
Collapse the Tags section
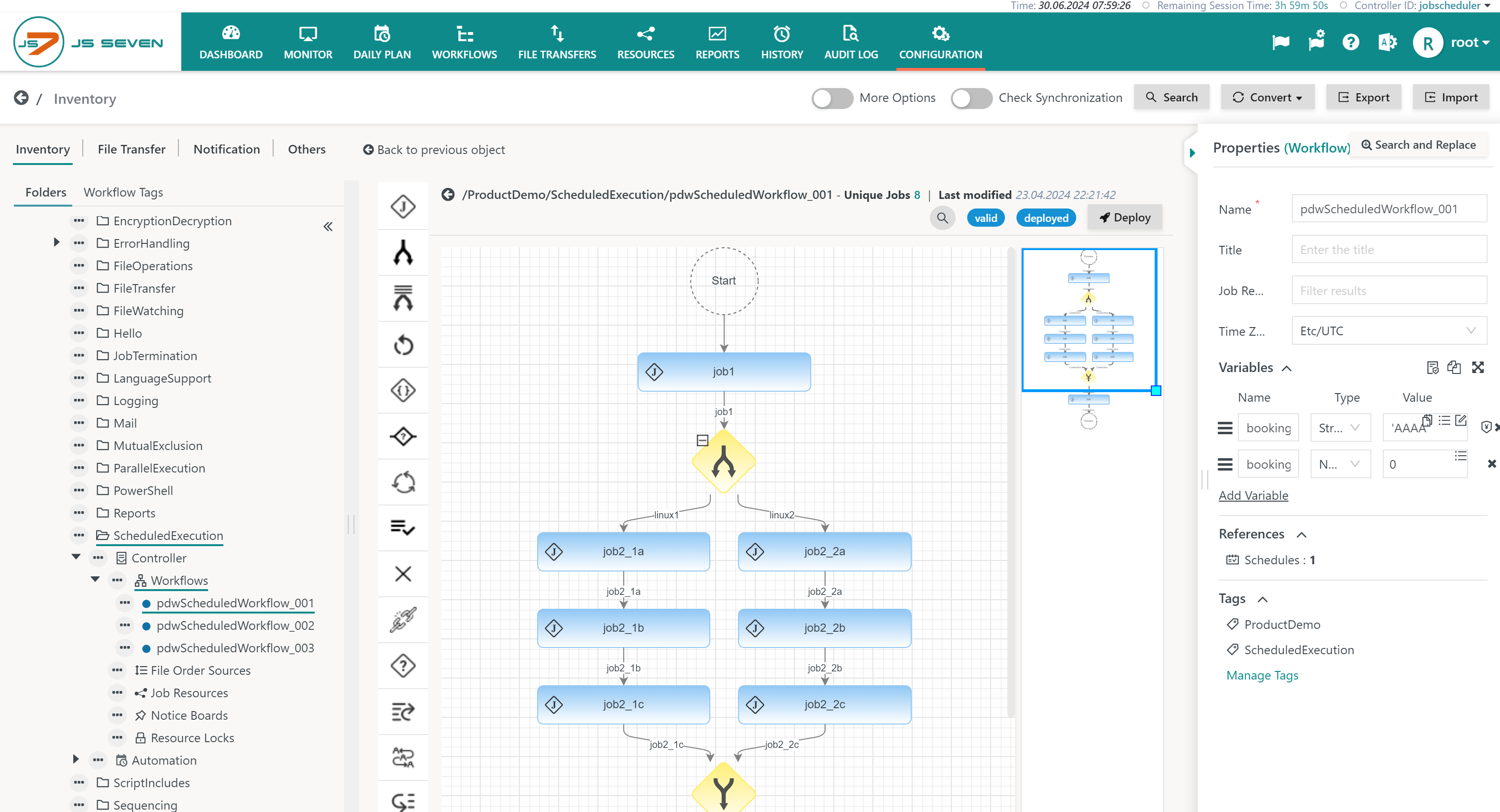click(1262, 600)
